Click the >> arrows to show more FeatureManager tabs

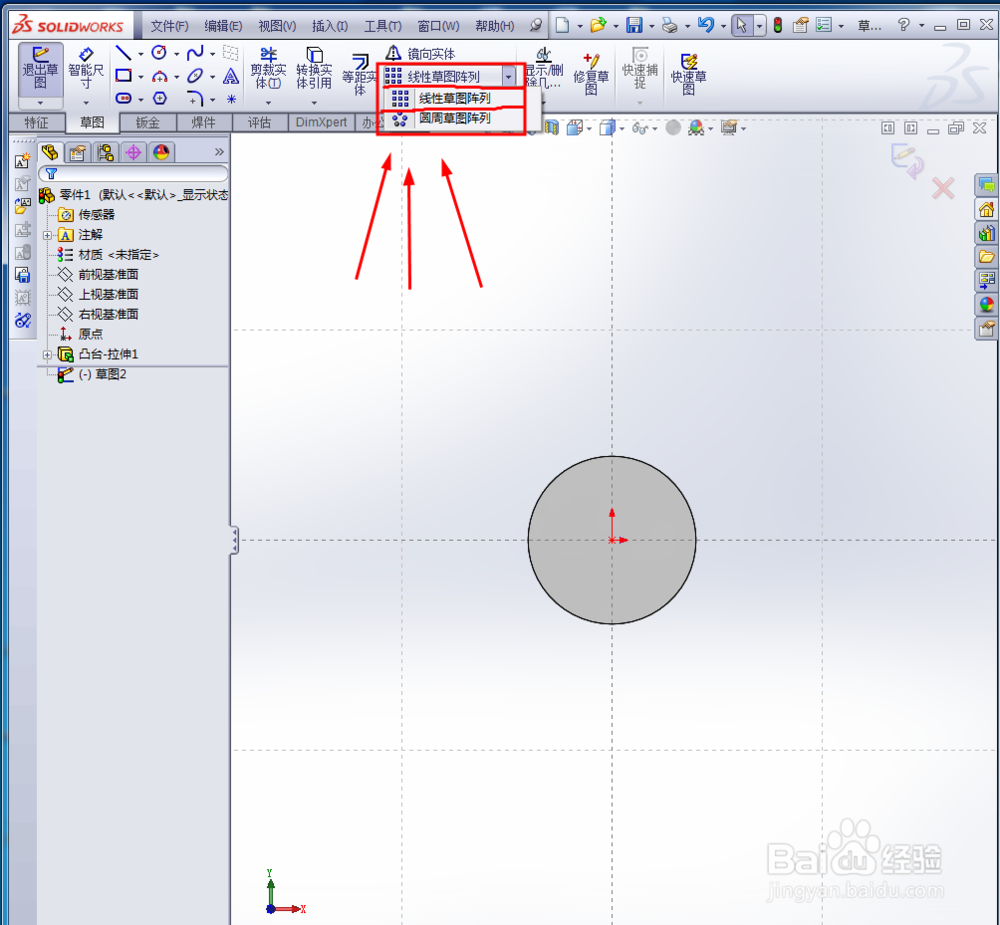(x=219, y=151)
